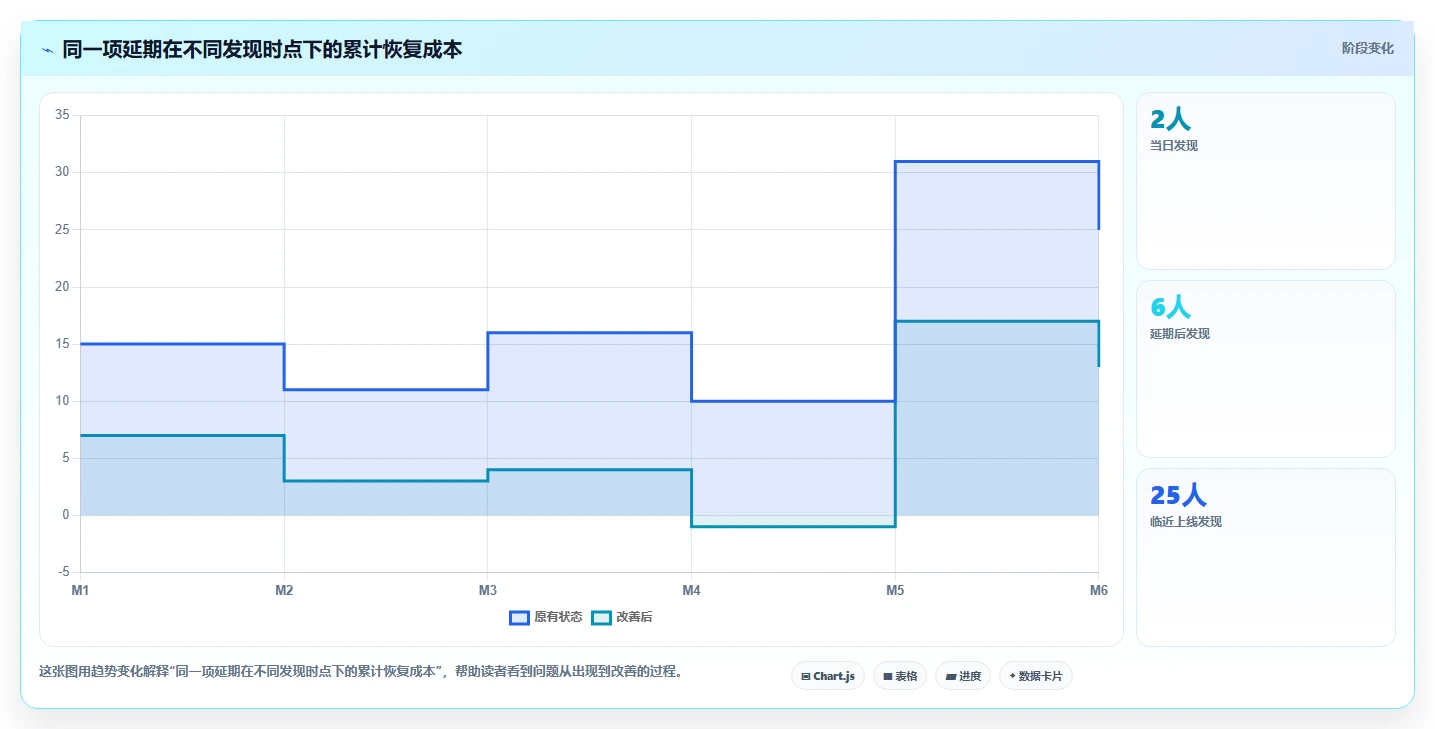The width and height of the screenshot is (1435, 729).
Task: Click the blue 原有状态 legend color box
Action: pos(519,617)
